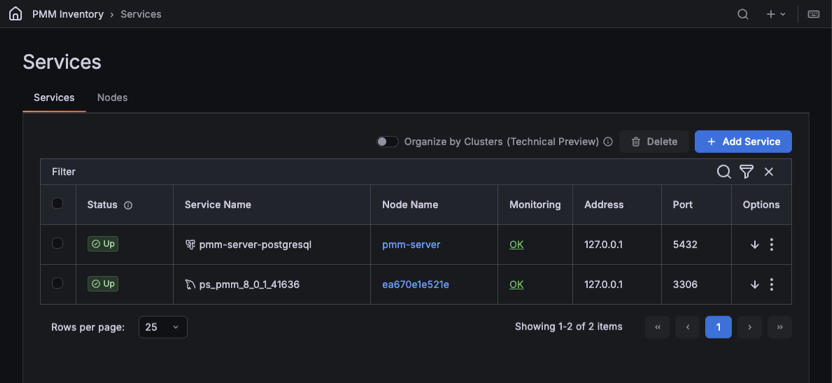
Task: Click the Showing 1-2 of 2 items text
Action: coord(568,326)
